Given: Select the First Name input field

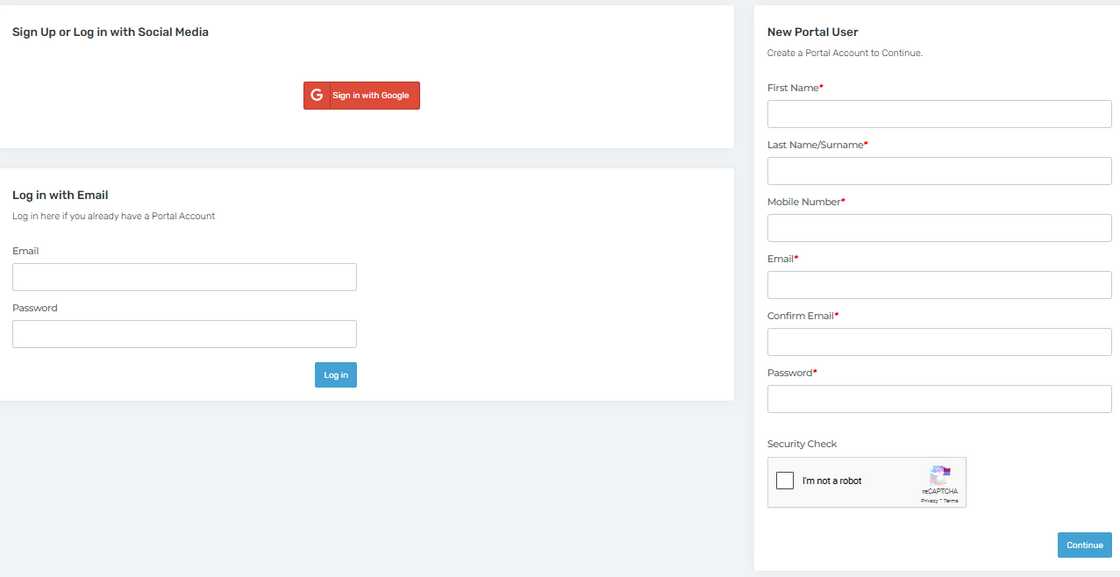Looking at the screenshot, I should [x=938, y=114].
